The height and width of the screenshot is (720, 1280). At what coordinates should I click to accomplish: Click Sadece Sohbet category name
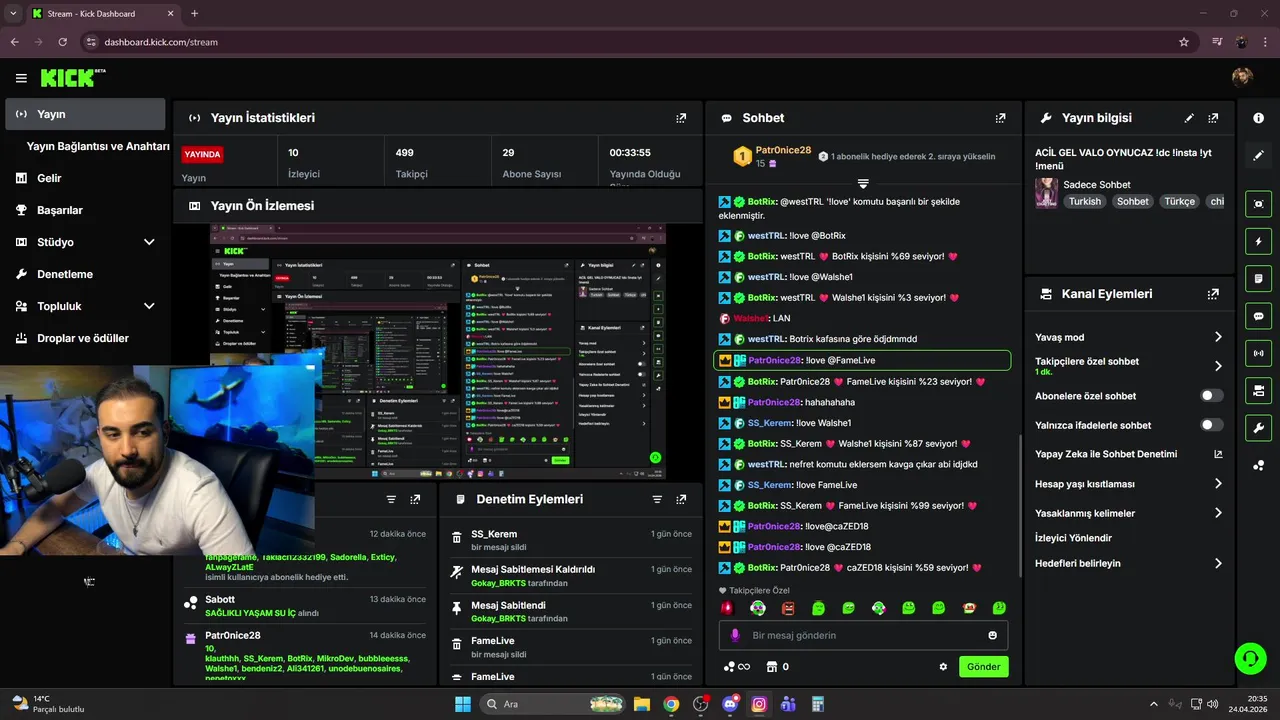tap(1097, 185)
